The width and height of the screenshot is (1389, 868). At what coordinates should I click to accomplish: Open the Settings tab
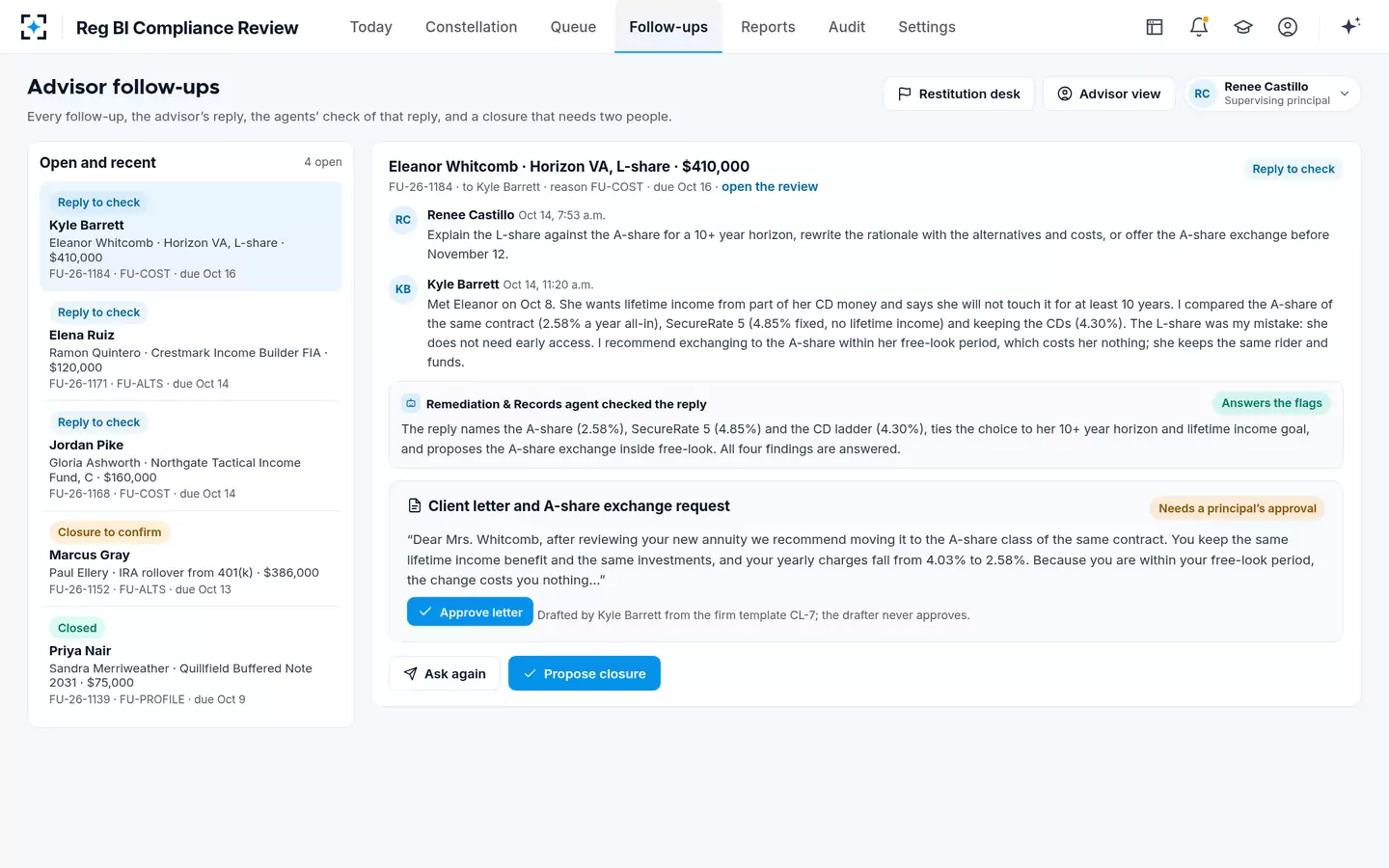pyautogui.click(x=927, y=27)
